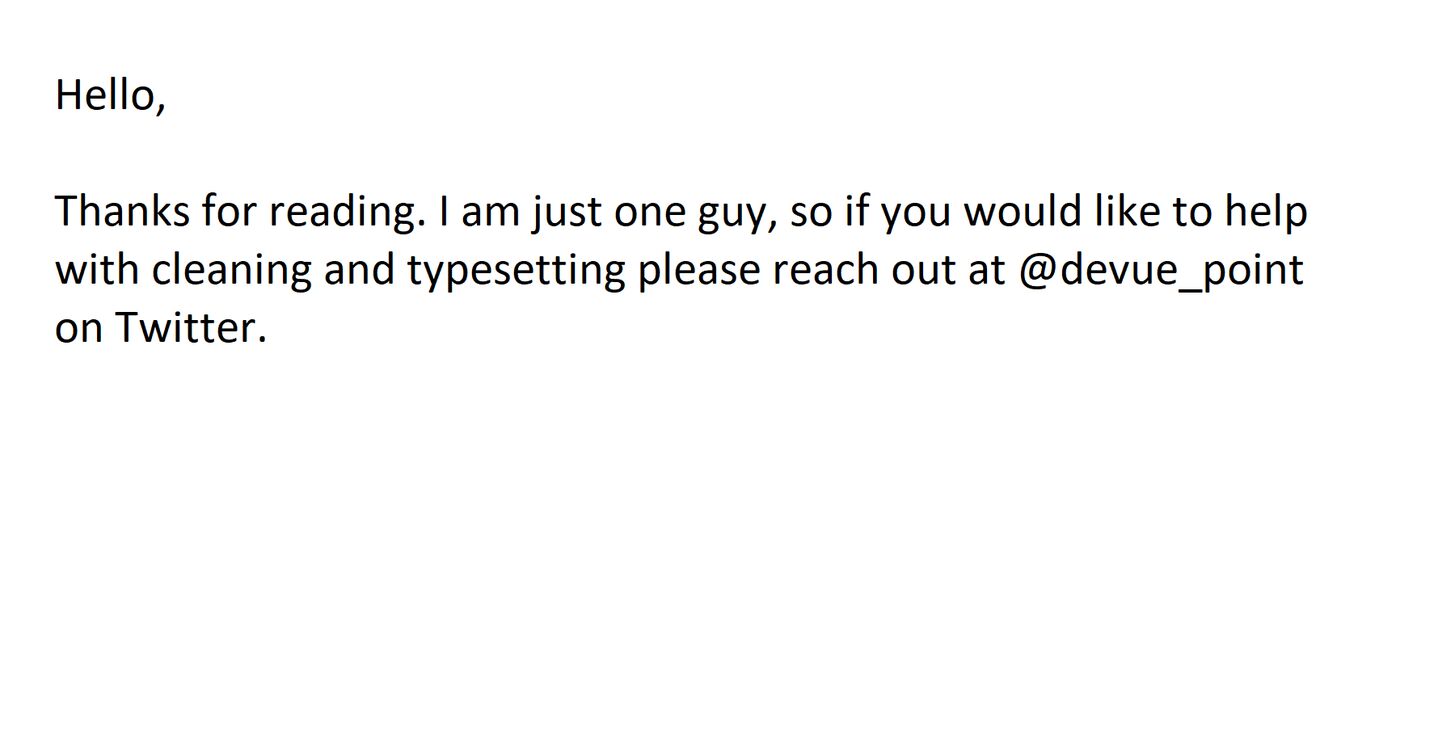Click on the word typesetting
Viewport: 1455px width, 729px height.
click(x=515, y=270)
